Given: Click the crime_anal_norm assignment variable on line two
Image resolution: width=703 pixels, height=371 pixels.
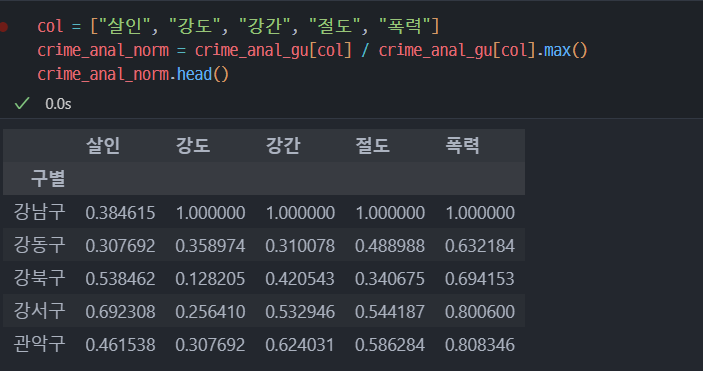Looking at the screenshot, I should point(103,51).
